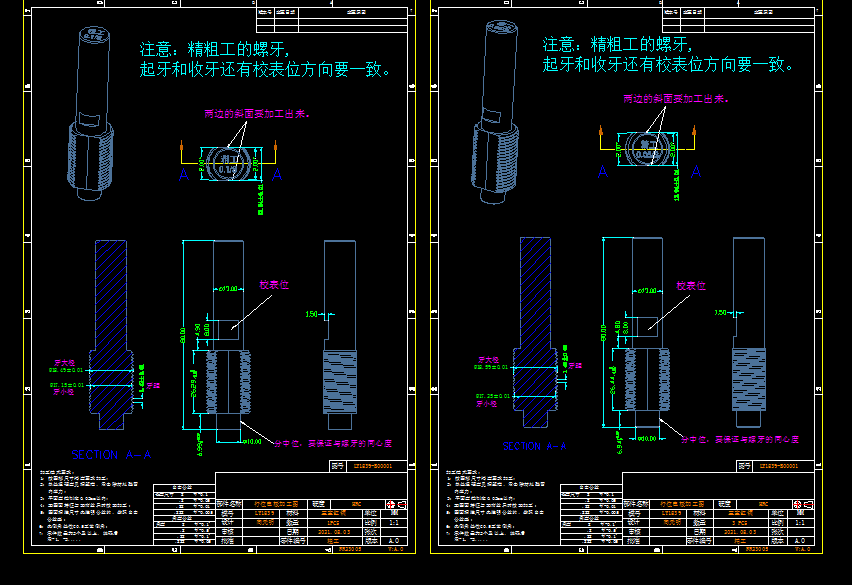Select the projection symbol in right title block
852x585 pixels.
click(x=801, y=504)
